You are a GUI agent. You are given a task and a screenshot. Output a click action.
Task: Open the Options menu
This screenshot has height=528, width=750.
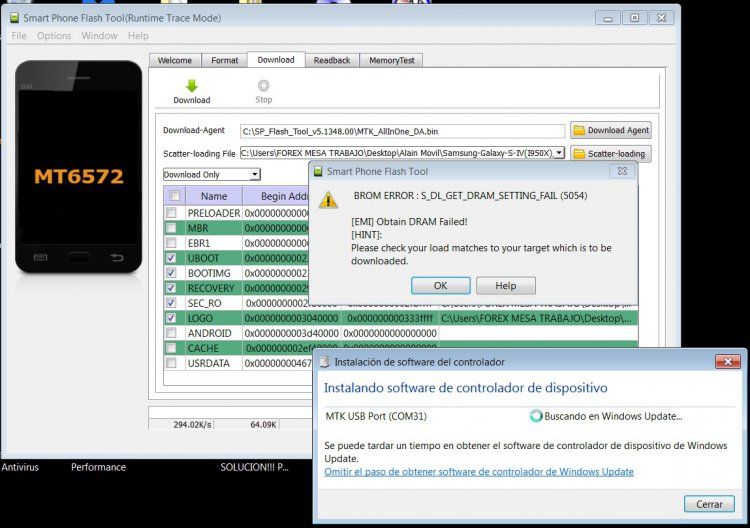pos(54,36)
